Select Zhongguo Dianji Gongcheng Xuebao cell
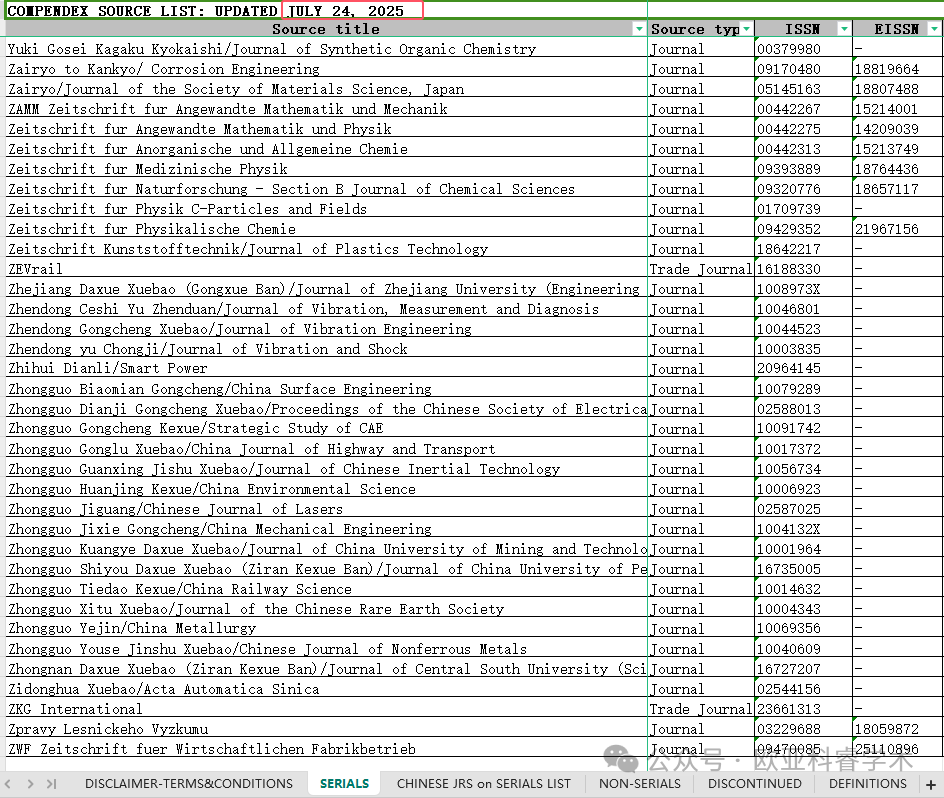The image size is (944, 798). tap(326, 408)
